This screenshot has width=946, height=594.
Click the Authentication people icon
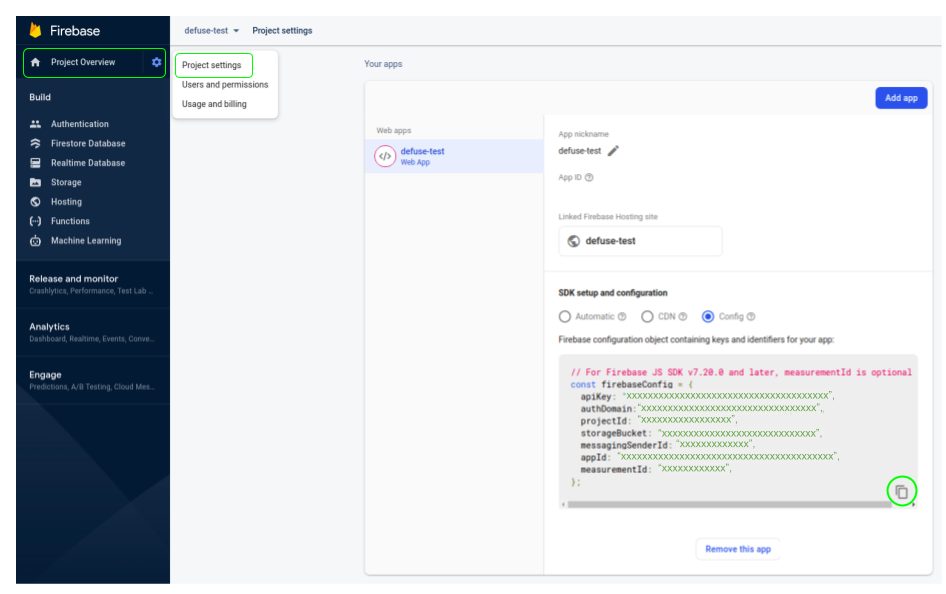point(36,124)
